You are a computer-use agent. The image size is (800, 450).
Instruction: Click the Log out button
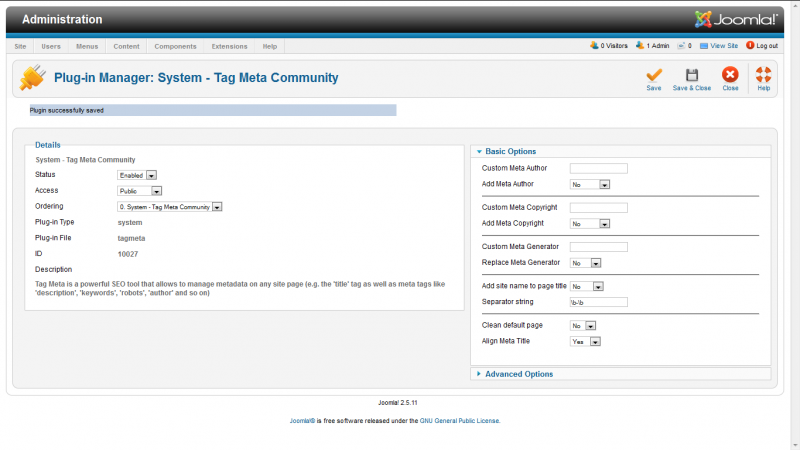point(762,46)
